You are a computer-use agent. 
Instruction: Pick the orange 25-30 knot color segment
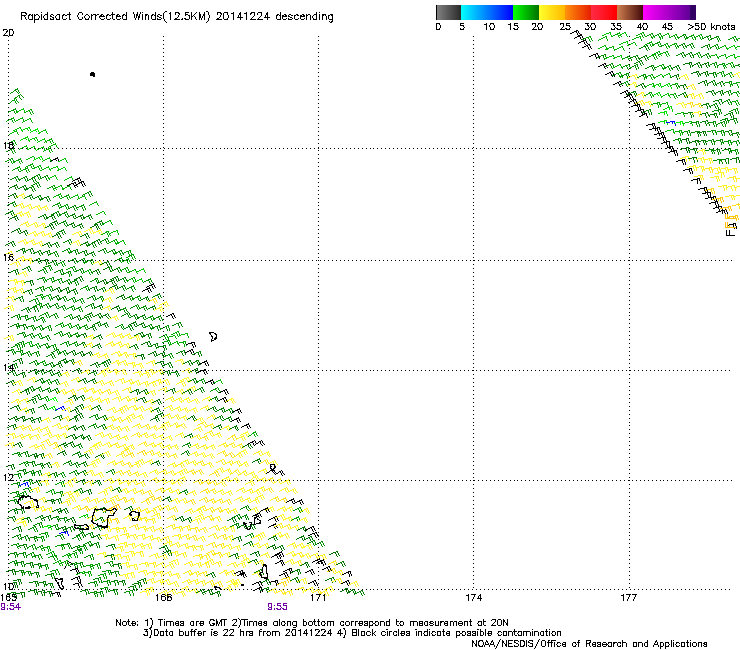pos(578,12)
